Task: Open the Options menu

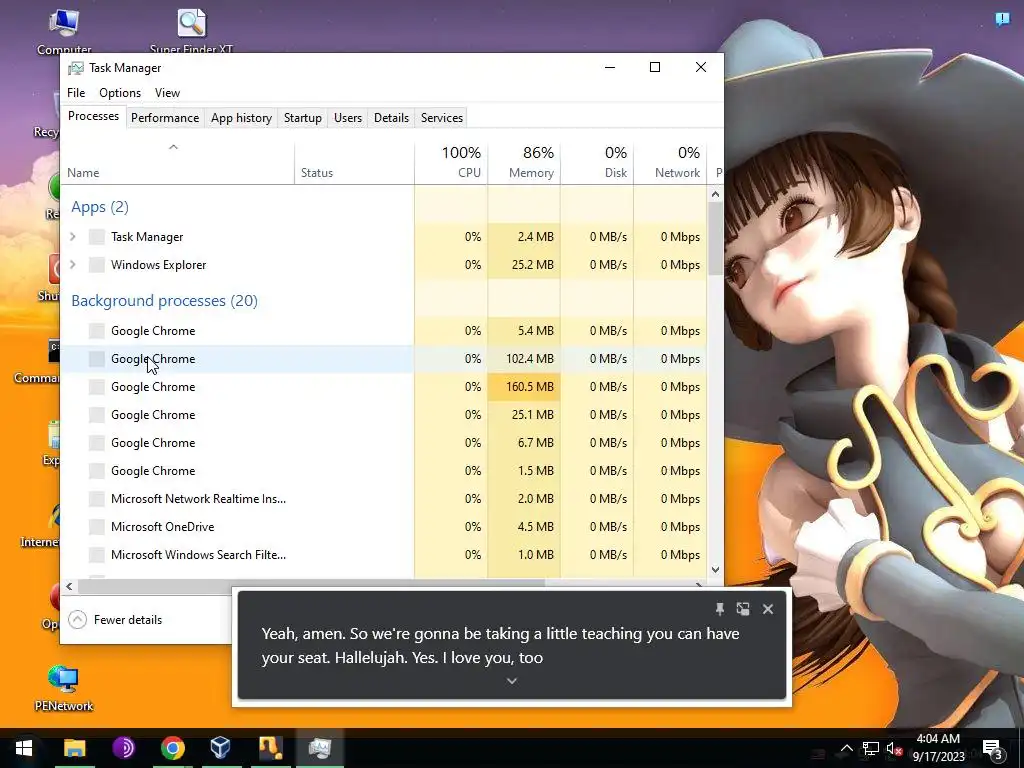Action: pyautogui.click(x=120, y=93)
